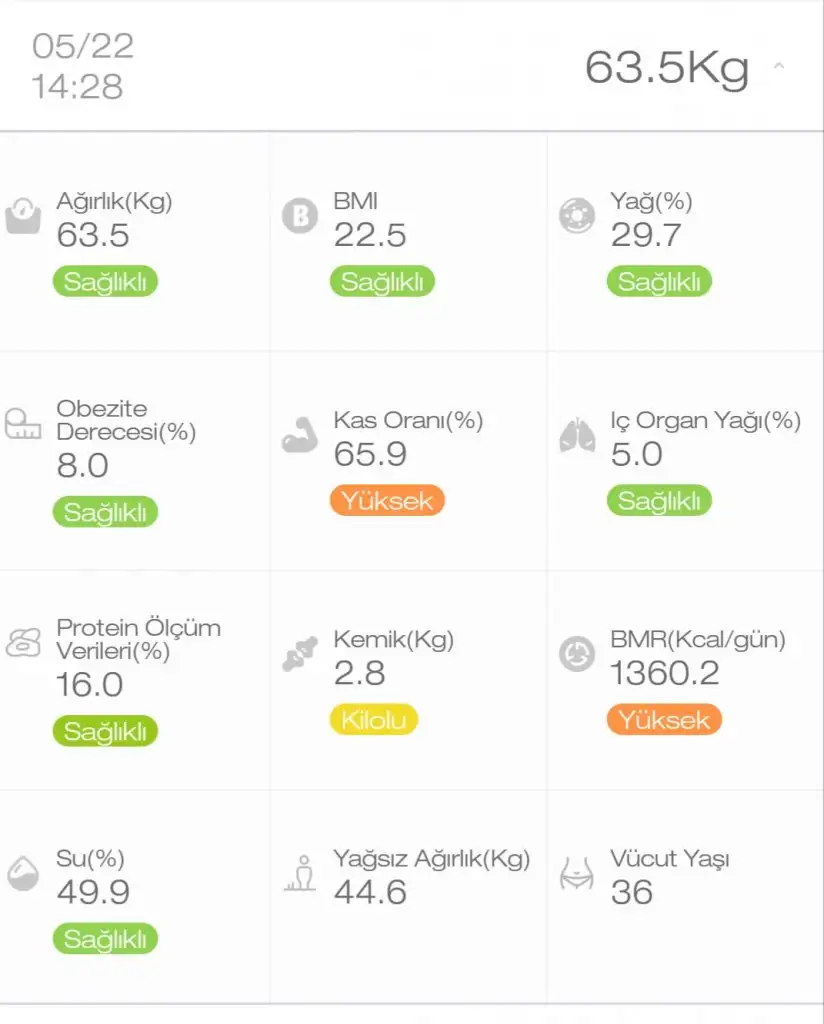The width and height of the screenshot is (824, 1024).
Task: Click the Yağsız Ağırlık person icon
Action: [299, 873]
